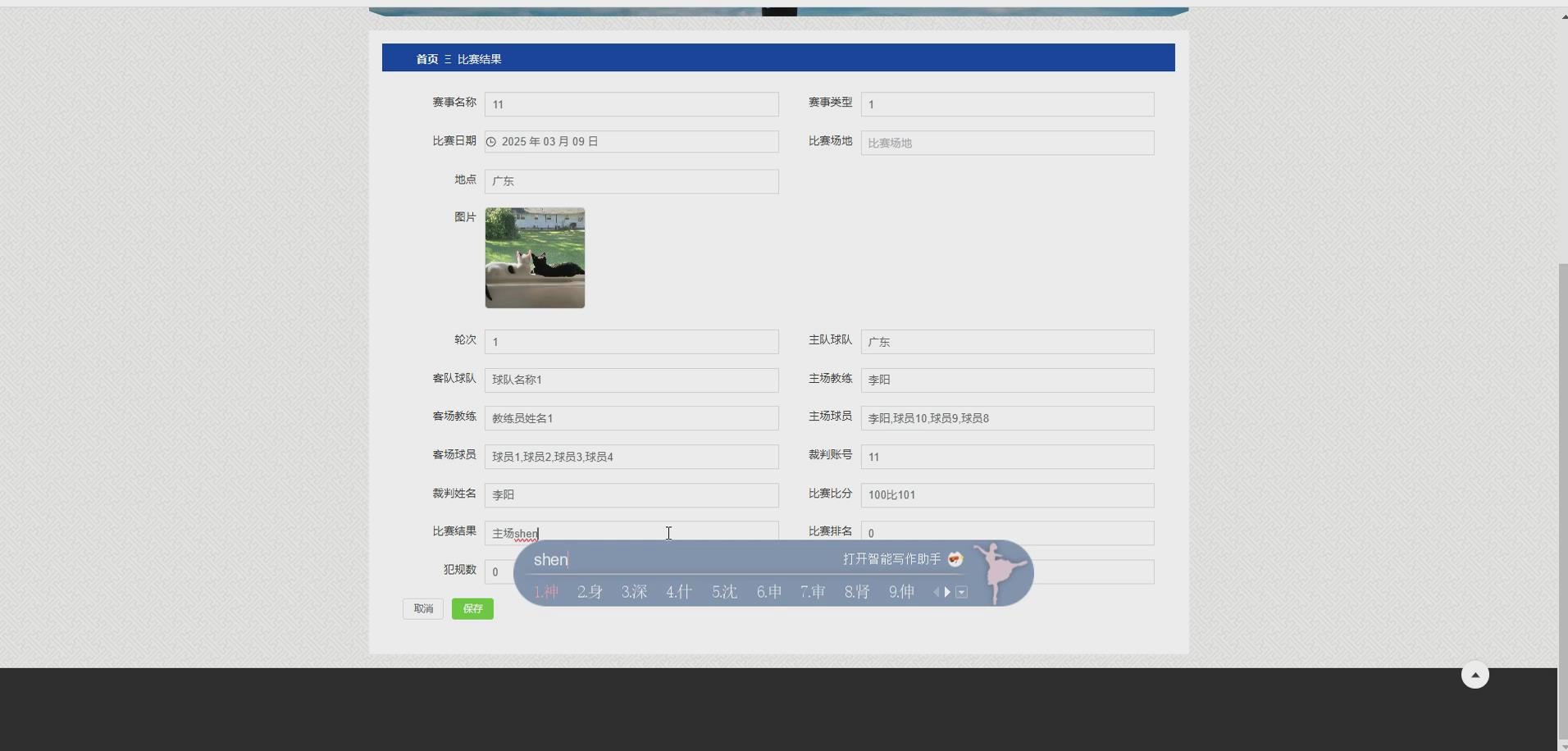Focus the 比赛排名 input field

pyautogui.click(x=1007, y=533)
